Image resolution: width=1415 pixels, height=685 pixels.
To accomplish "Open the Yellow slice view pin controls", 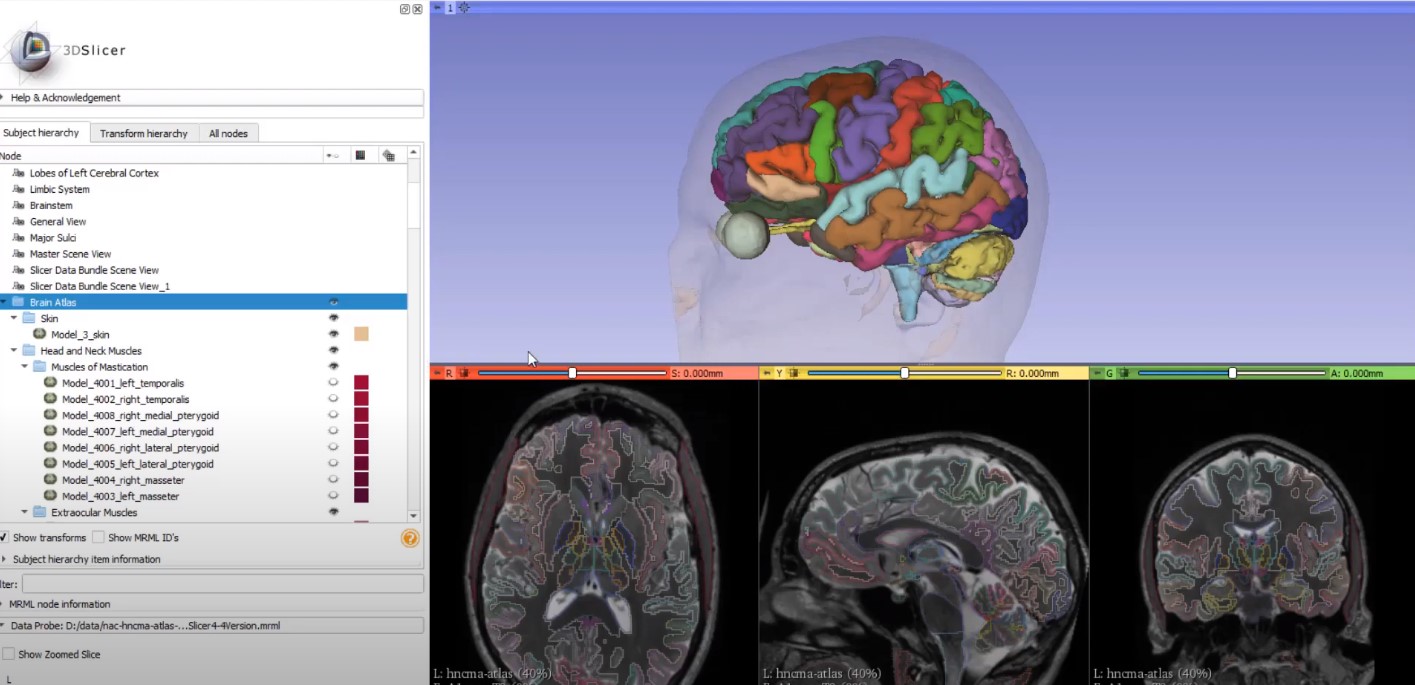I will pyautogui.click(x=765, y=371).
